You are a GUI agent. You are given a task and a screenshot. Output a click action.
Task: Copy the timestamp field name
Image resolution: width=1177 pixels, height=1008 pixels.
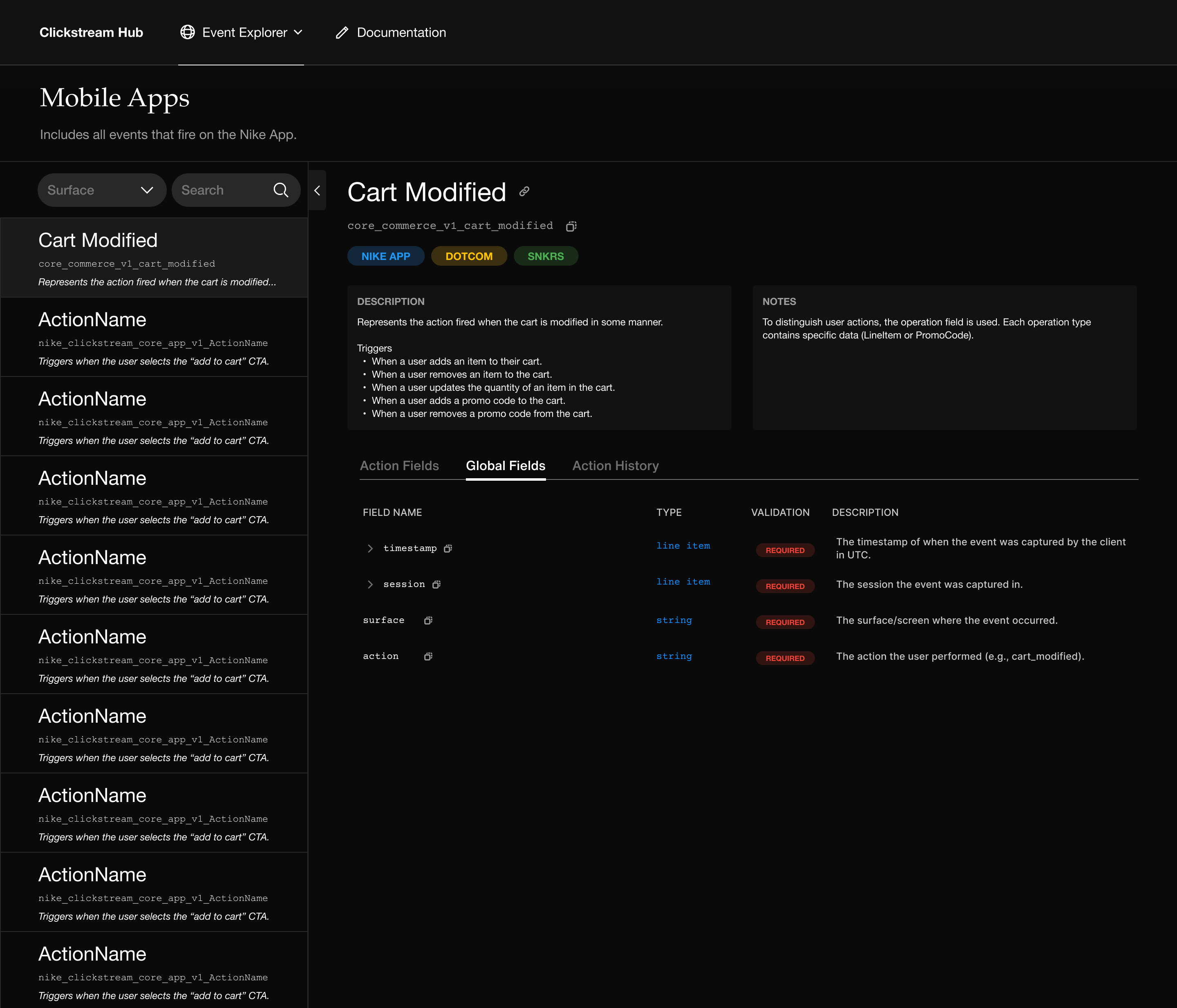(448, 548)
